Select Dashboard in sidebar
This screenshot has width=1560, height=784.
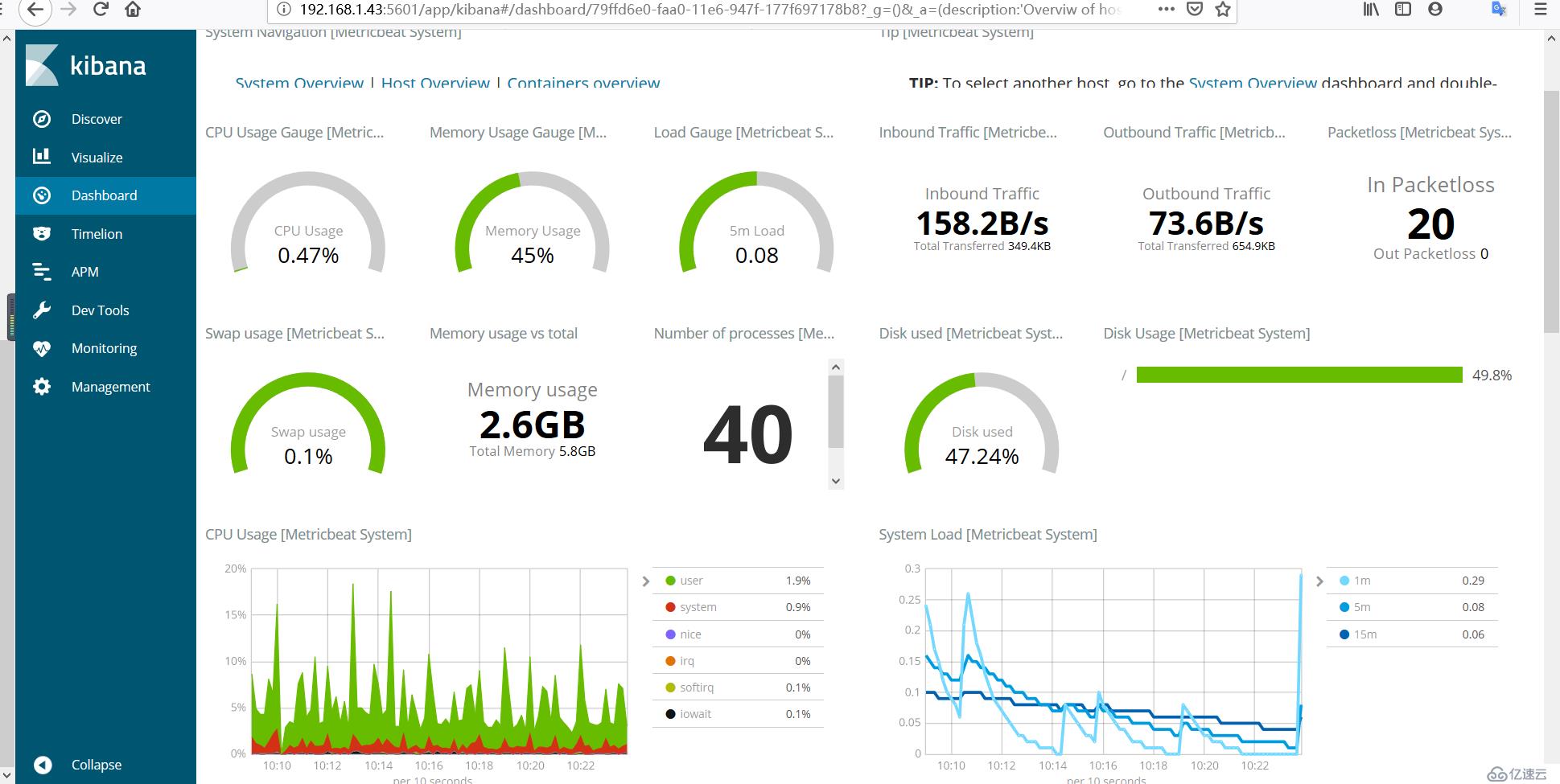(x=104, y=195)
